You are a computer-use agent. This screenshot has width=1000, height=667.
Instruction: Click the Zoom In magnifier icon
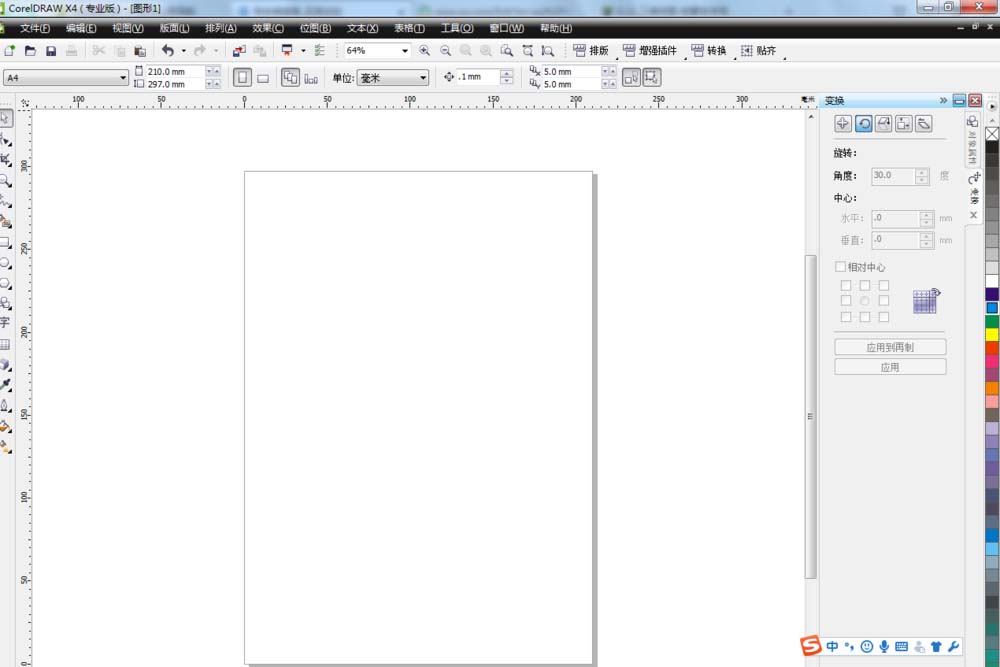[424, 50]
